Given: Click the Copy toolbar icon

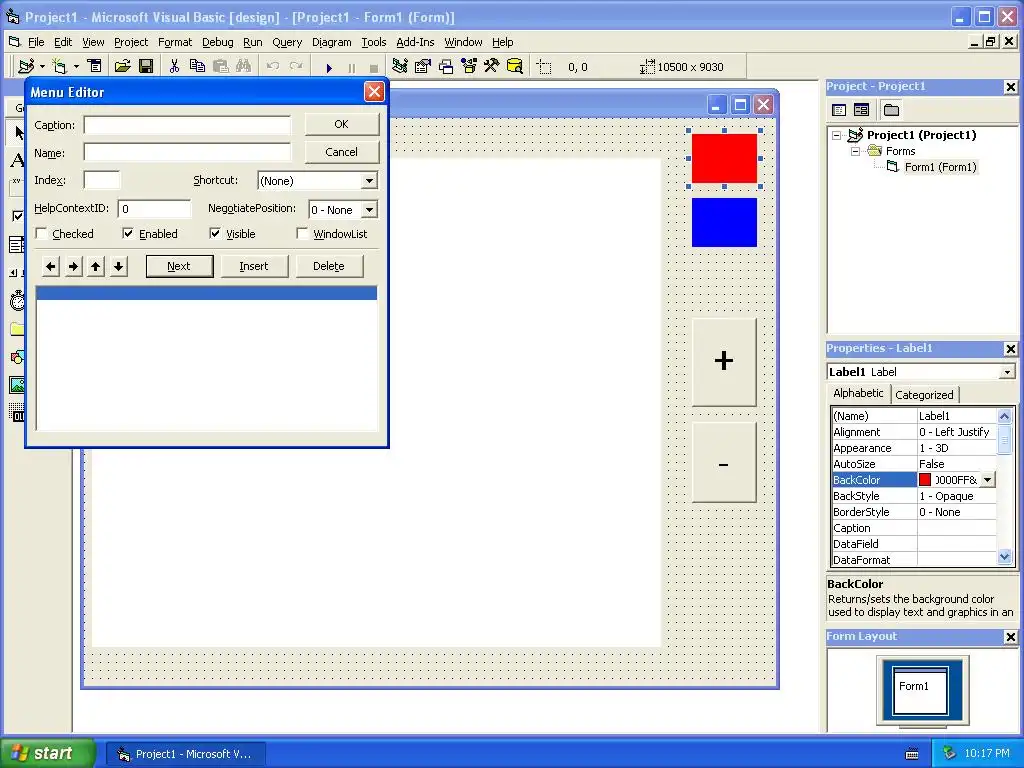Looking at the screenshot, I should pos(197,67).
